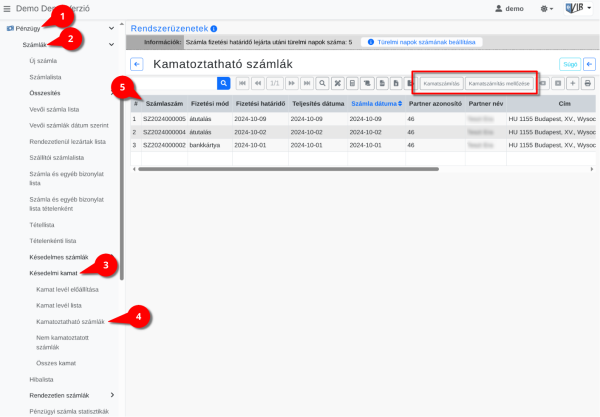The image size is (600, 417).
Task: Collapse the Pénzügy menu section
Action: tap(111, 28)
